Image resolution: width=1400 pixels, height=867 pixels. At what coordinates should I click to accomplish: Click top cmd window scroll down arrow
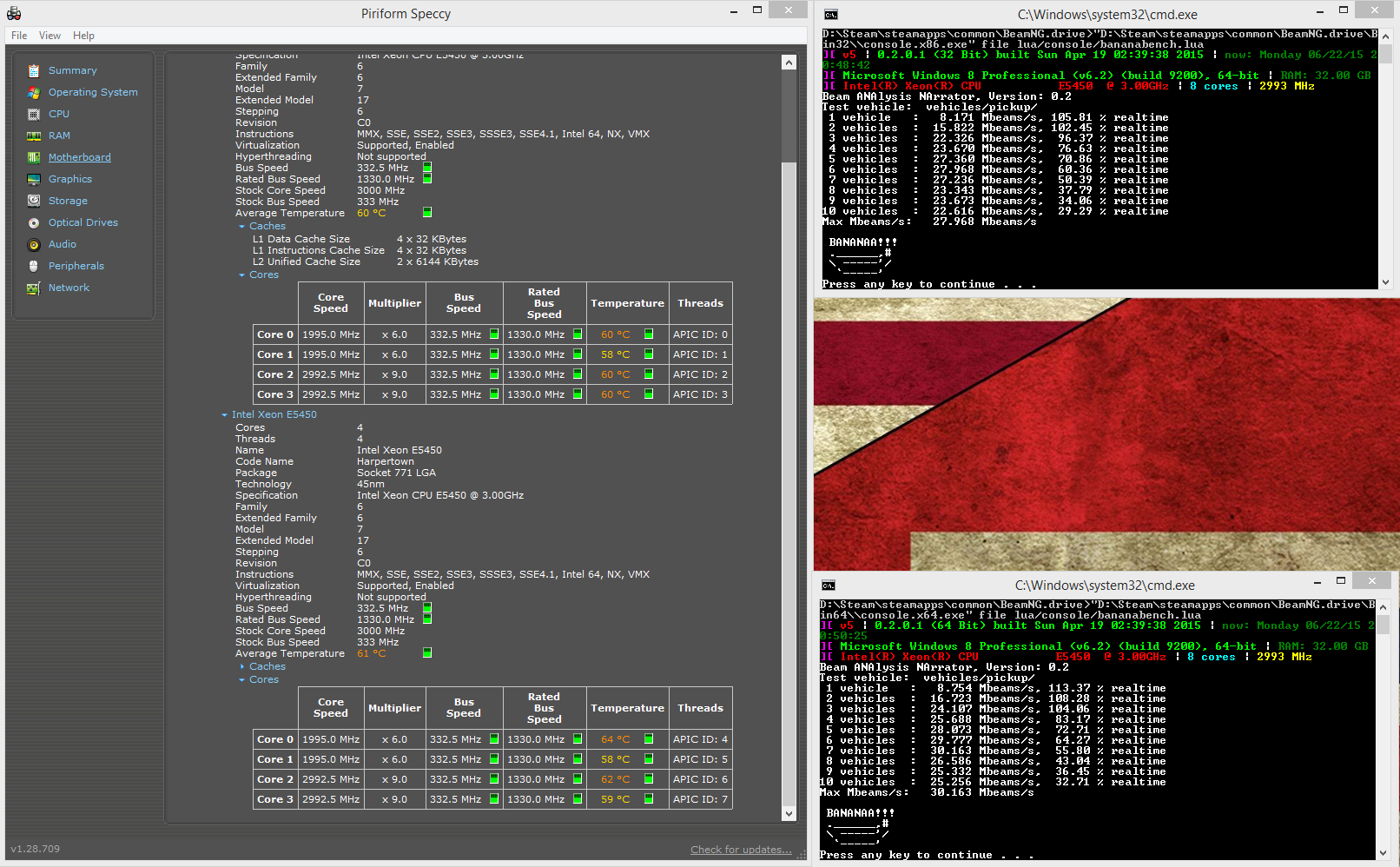click(x=1385, y=282)
